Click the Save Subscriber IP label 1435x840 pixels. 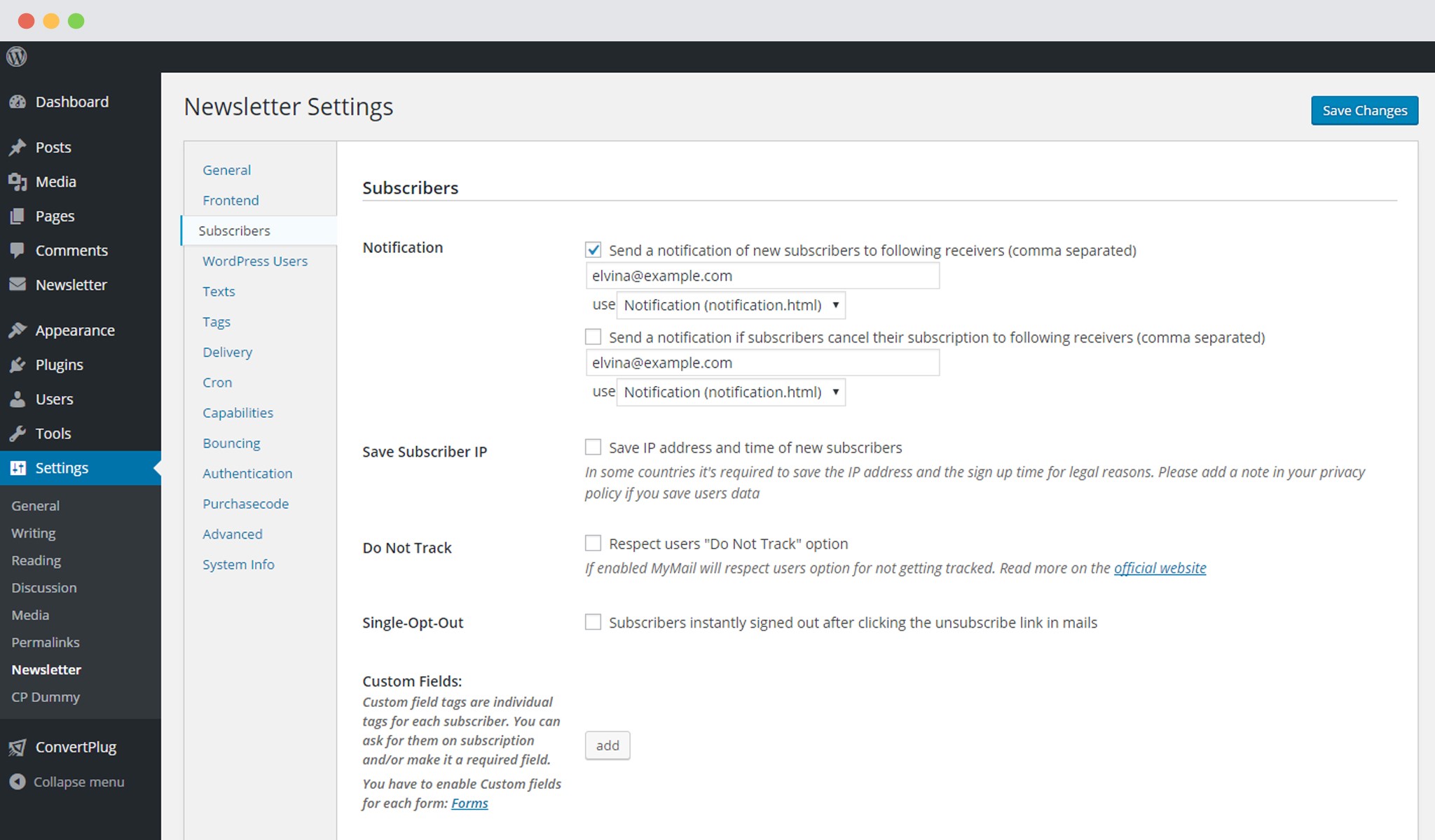(425, 452)
